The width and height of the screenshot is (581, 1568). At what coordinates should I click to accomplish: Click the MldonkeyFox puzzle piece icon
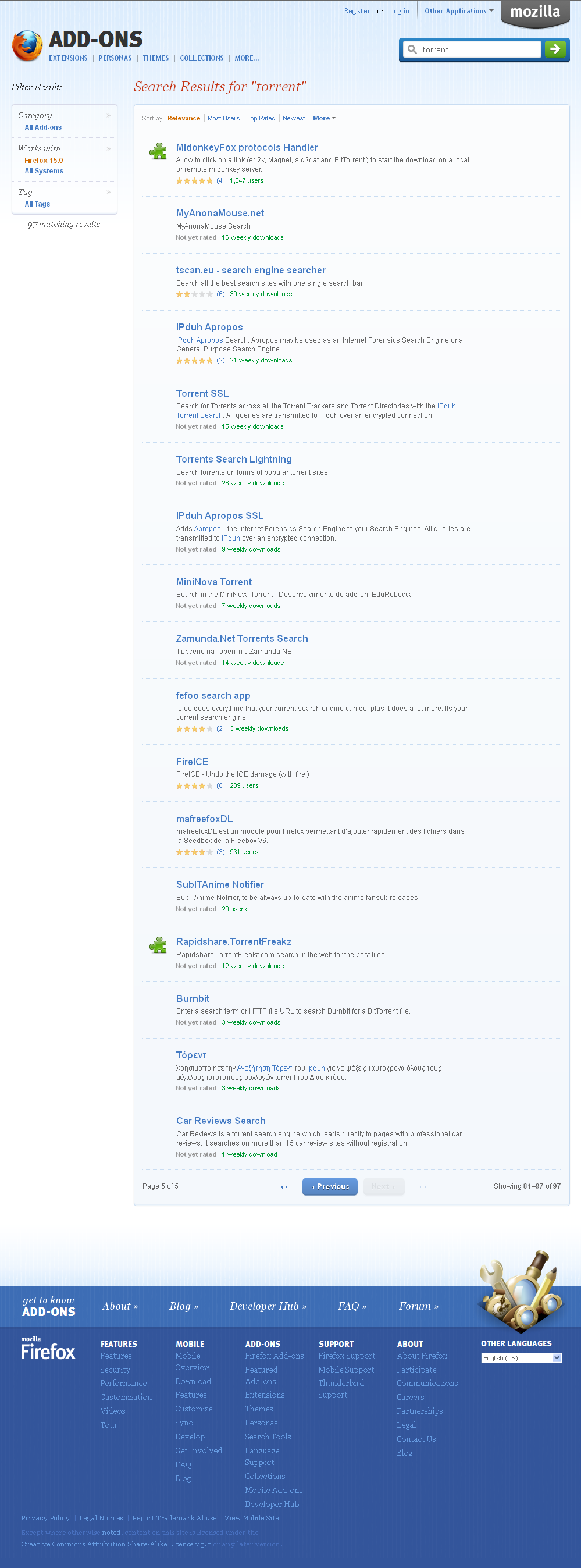coord(158,151)
